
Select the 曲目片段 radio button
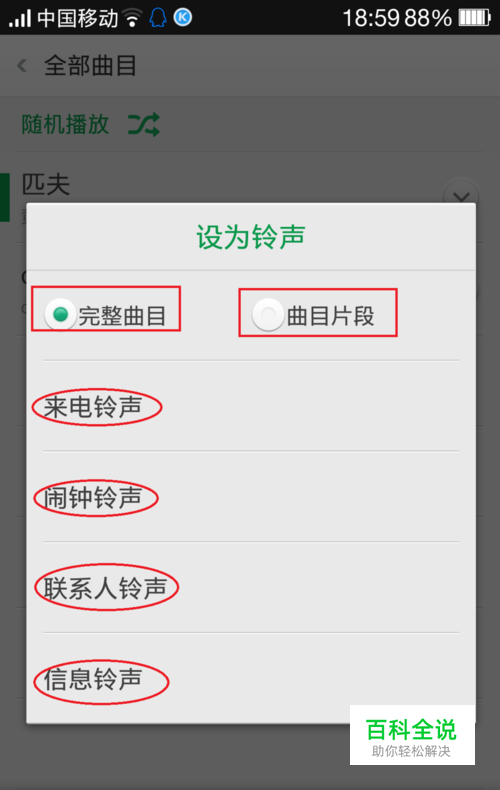coord(268,315)
